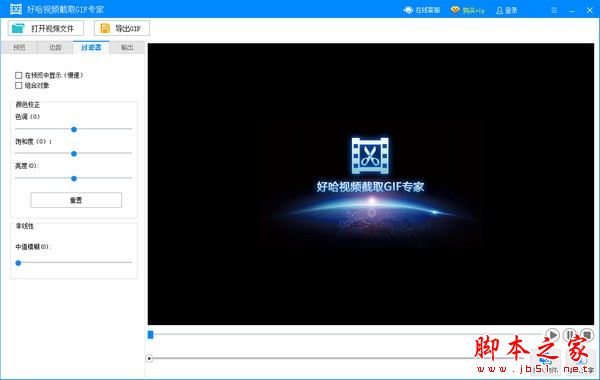This screenshot has width=600, height=380.
Task: Click the brightness (亮度) slider handle
Action: pos(74,178)
